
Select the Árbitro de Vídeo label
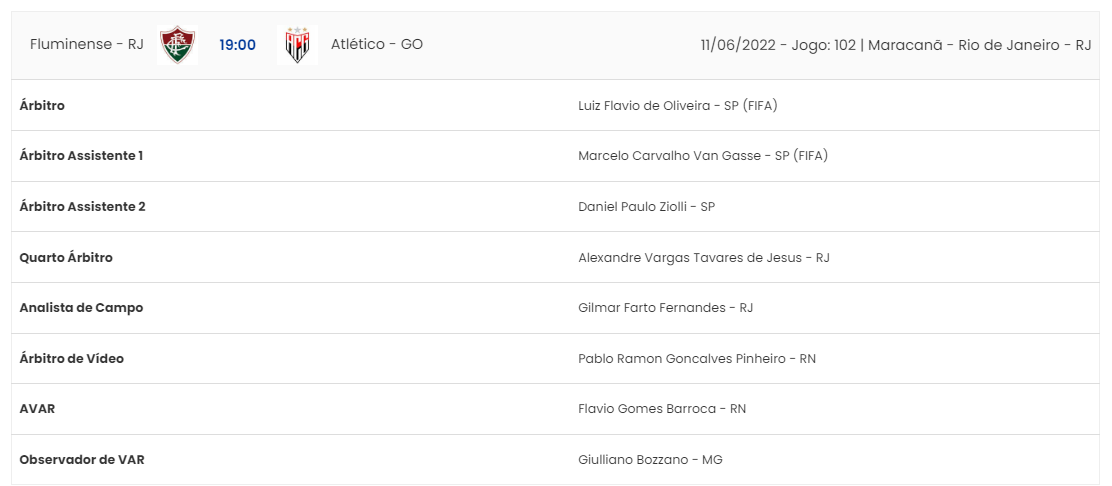point(72,358)
